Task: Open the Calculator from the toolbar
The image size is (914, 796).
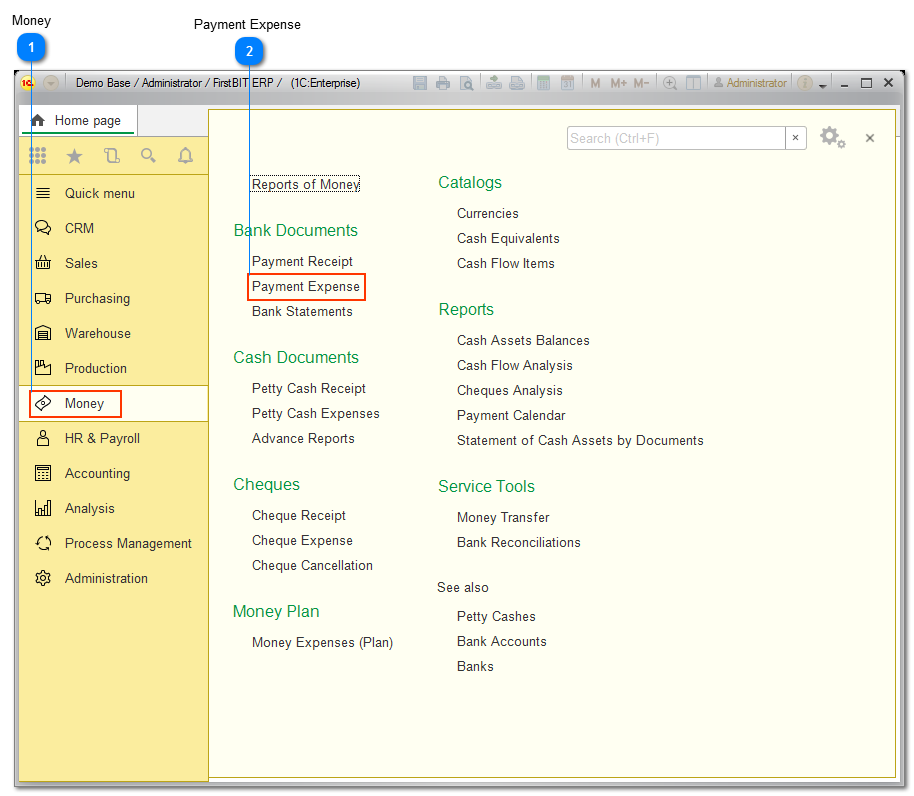Action: 543,82
